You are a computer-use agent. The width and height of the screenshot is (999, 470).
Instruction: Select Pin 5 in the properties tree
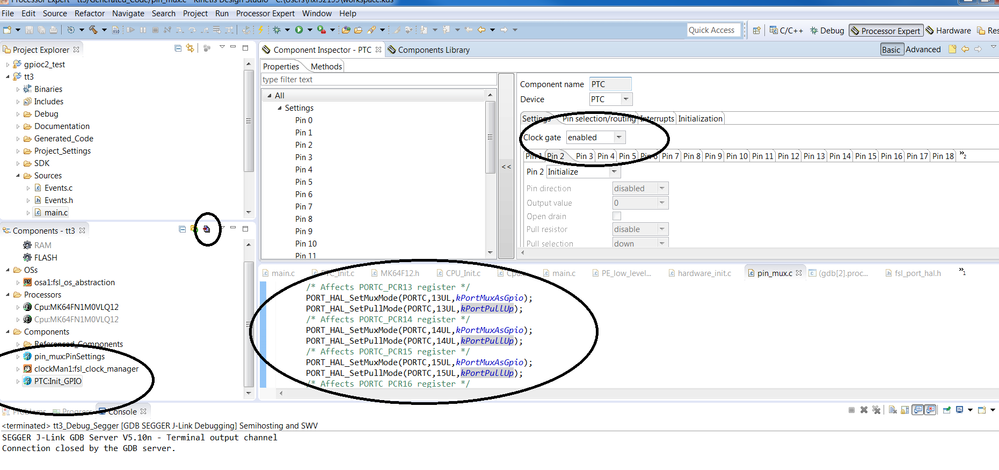point(303,182)
